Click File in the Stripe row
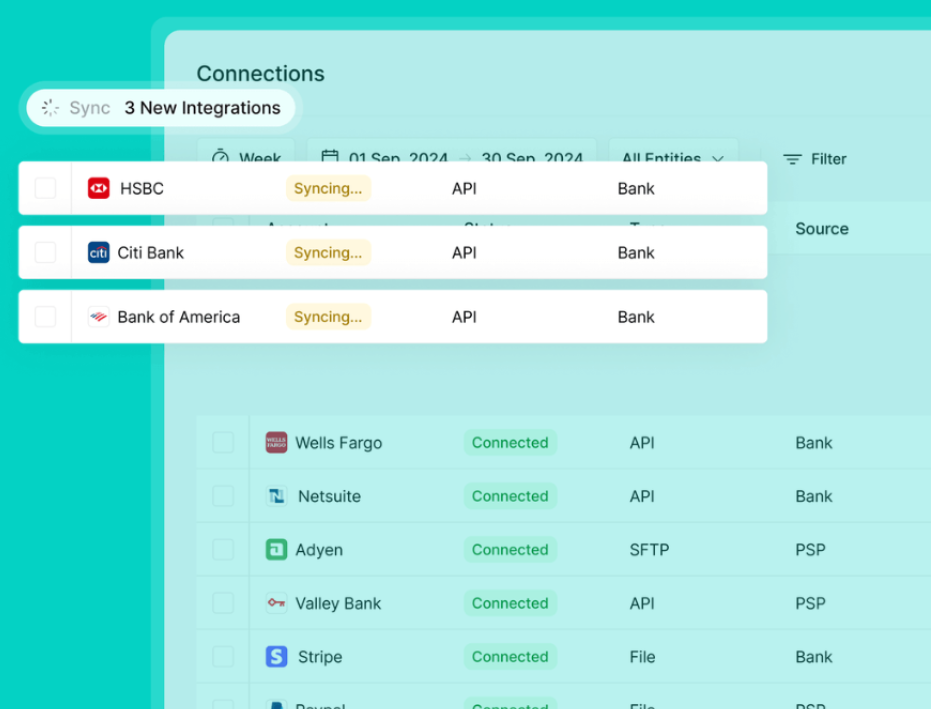The width and height of the screenshot is (931, 709). click(642, 656)
